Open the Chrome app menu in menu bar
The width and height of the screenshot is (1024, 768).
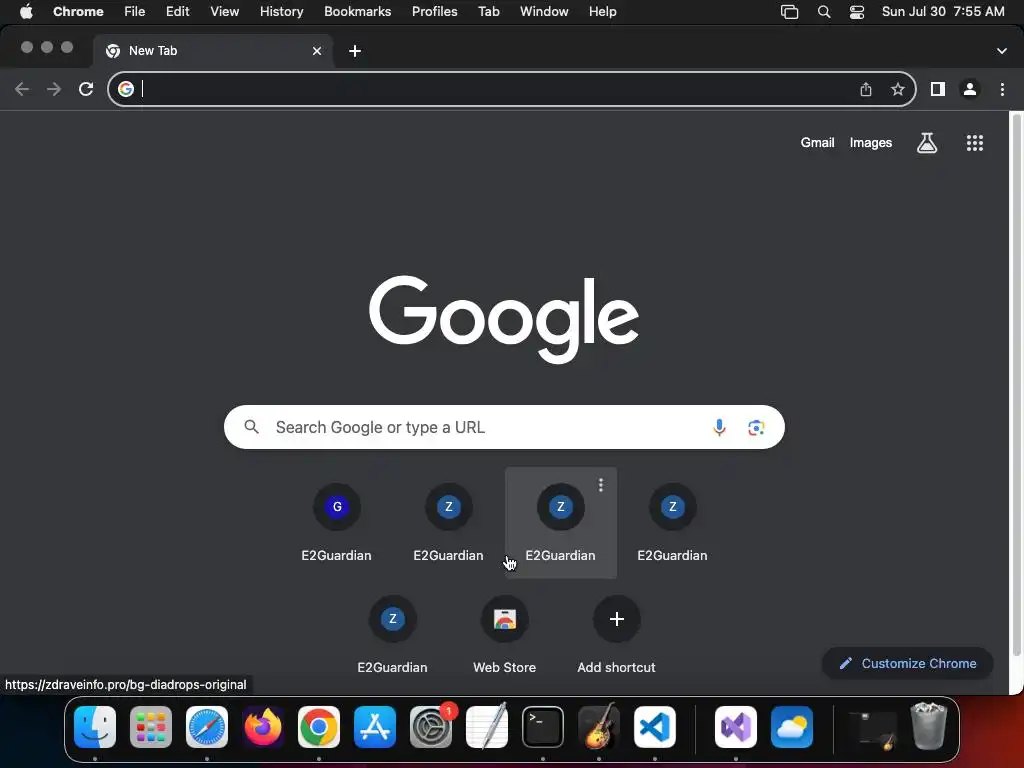click(x=78, y=12)
